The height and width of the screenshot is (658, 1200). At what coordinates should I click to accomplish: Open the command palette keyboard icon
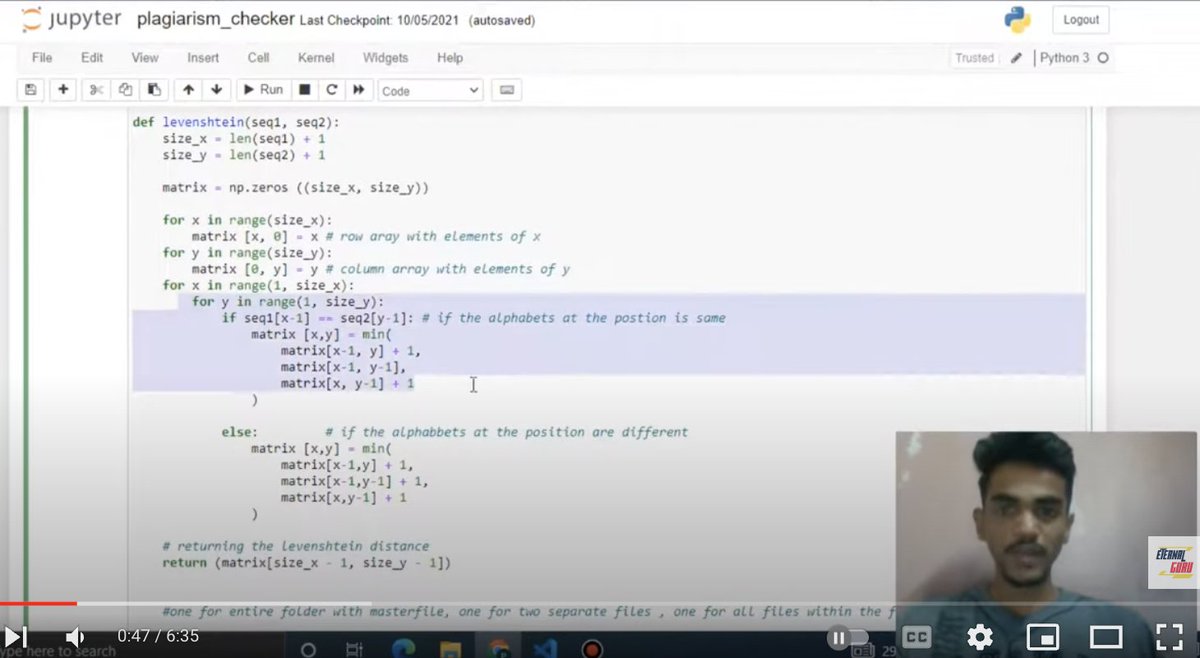507,90
